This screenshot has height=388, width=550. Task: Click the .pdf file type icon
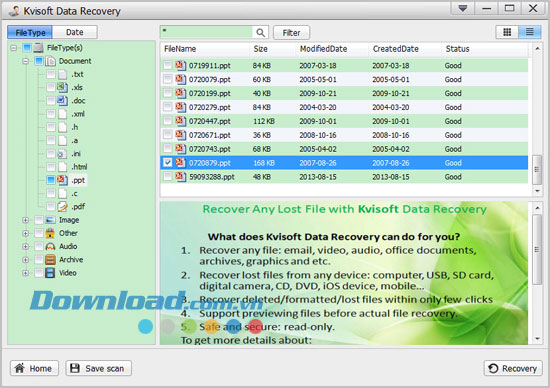[62, 207]
